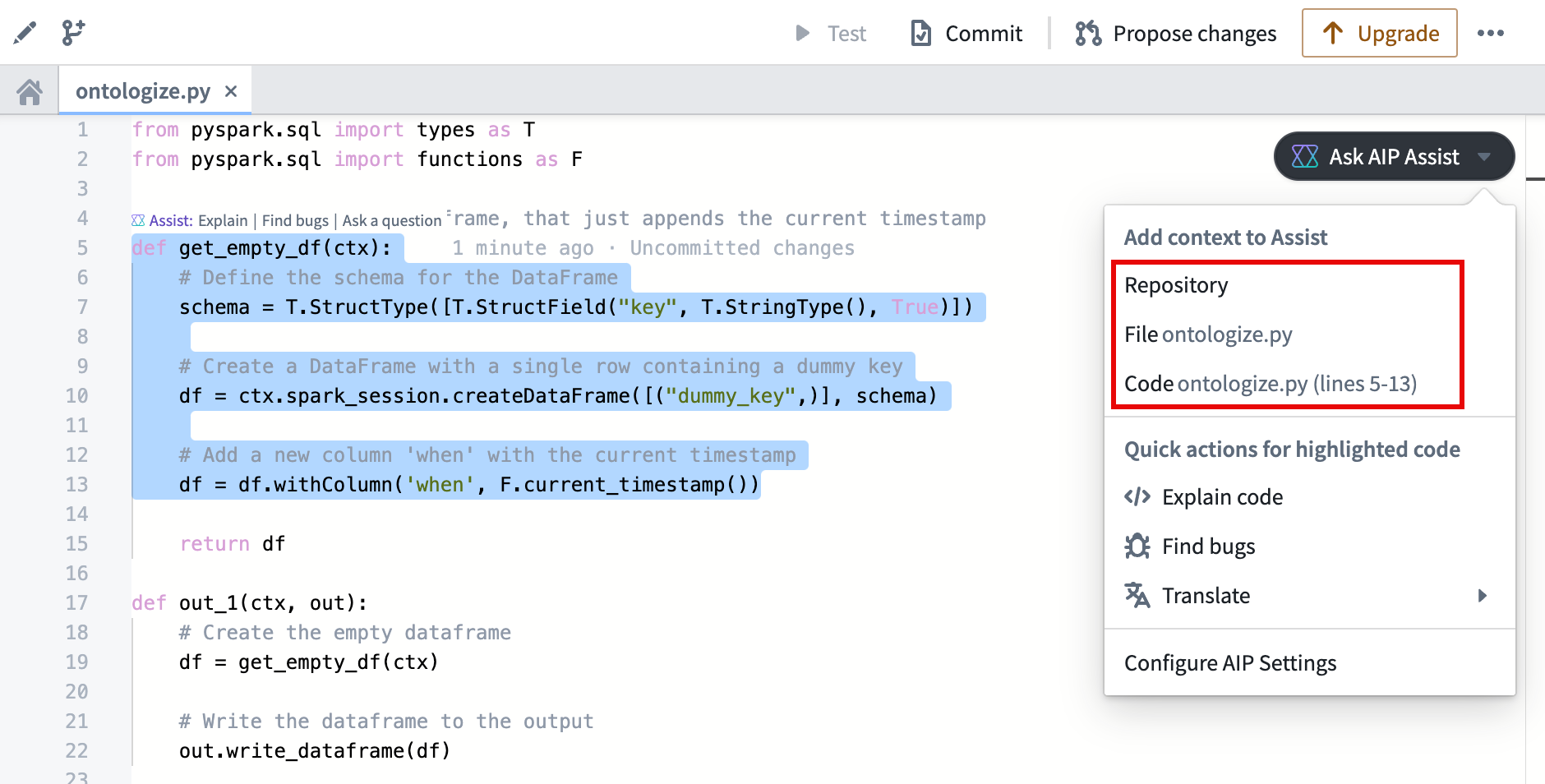Click 'from pyspark.sql import types as T' line
Screen dimensions: 1545x784
(x=334, y=130)
